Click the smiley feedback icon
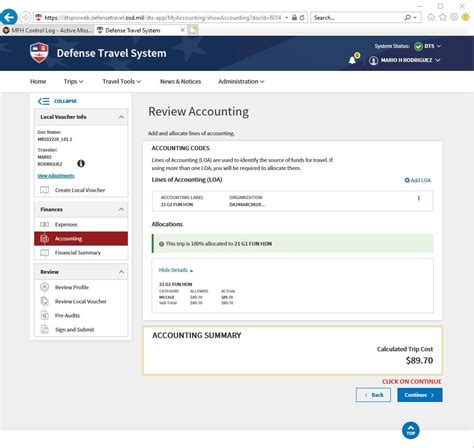This screenshot has width=474, height=448. (x=466, y=17)
